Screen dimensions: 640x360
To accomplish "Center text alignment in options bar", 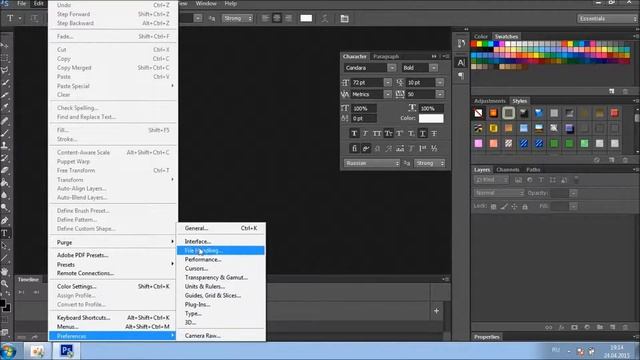I will click(277, 18).
